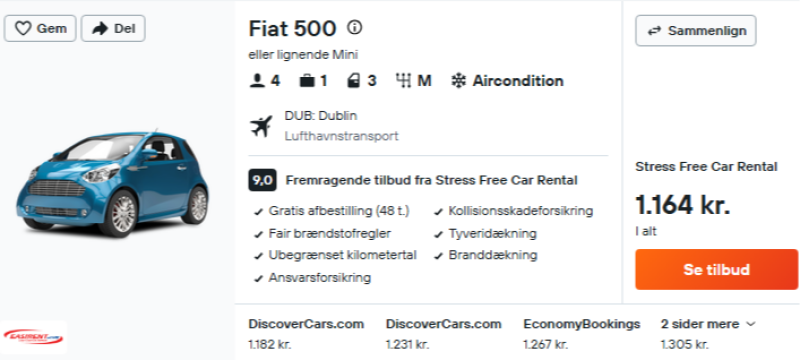Click the Sammenlign button
800x360 pixels.
(695, 31)
